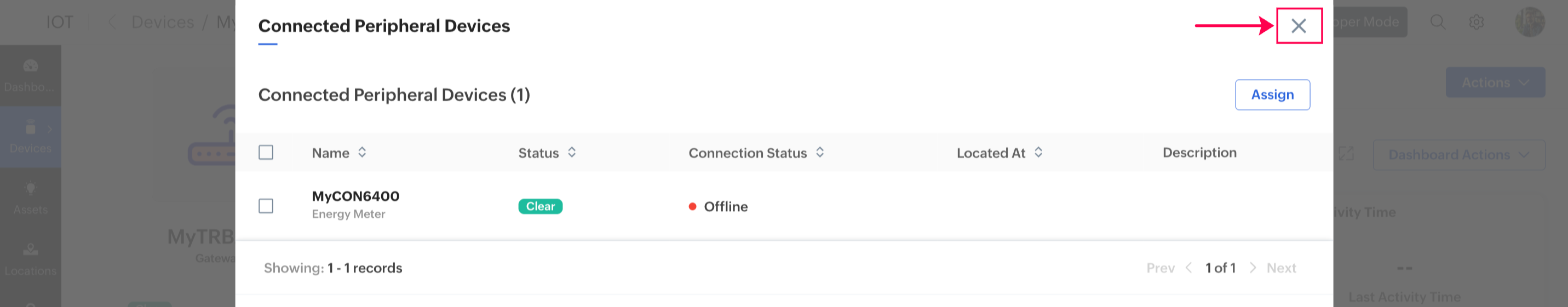
Task: Sort by Located At column
Action: coord(1038,153)
